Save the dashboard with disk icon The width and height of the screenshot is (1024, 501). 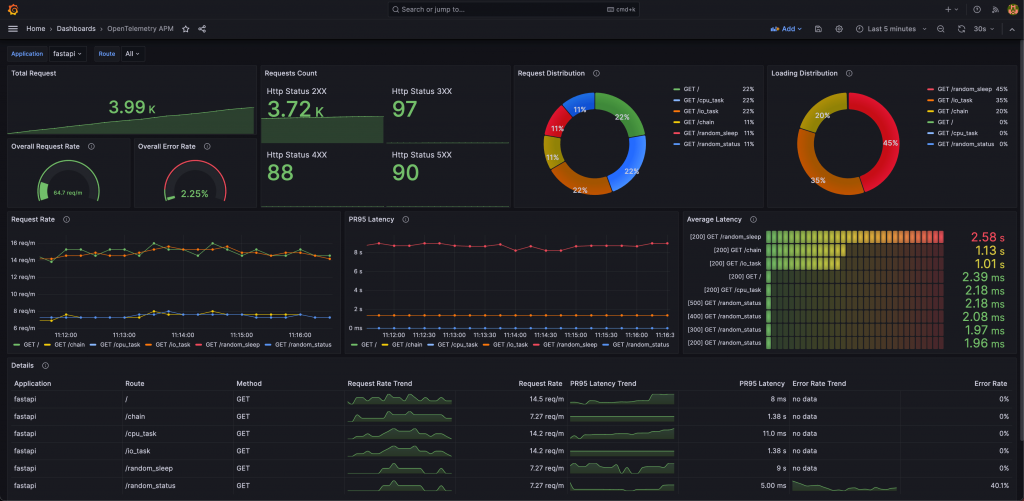click(x=818, y=29)
